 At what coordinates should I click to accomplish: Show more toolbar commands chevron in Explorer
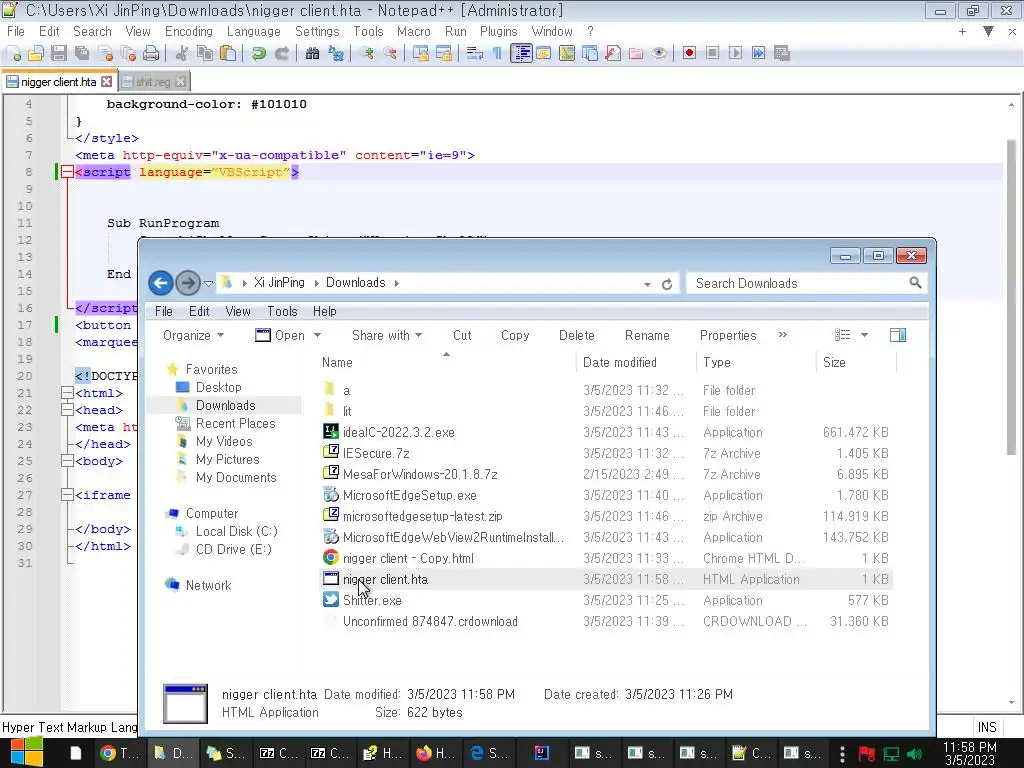(782, 334)
